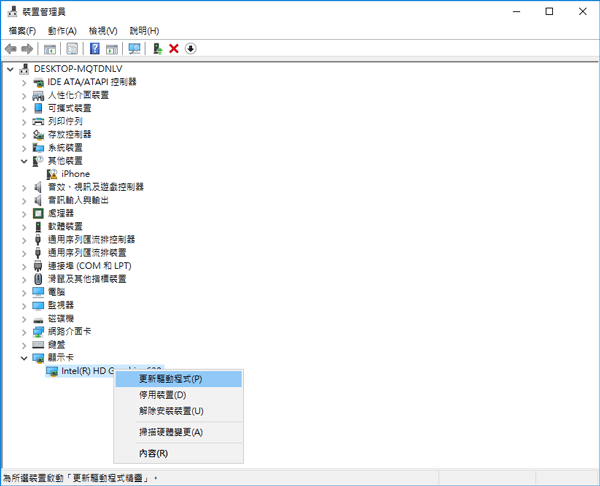The height and width of the screenshot is (486, 600).
Task: Click the 鍵盤 keyboard icon
Action: pos(38,345)
